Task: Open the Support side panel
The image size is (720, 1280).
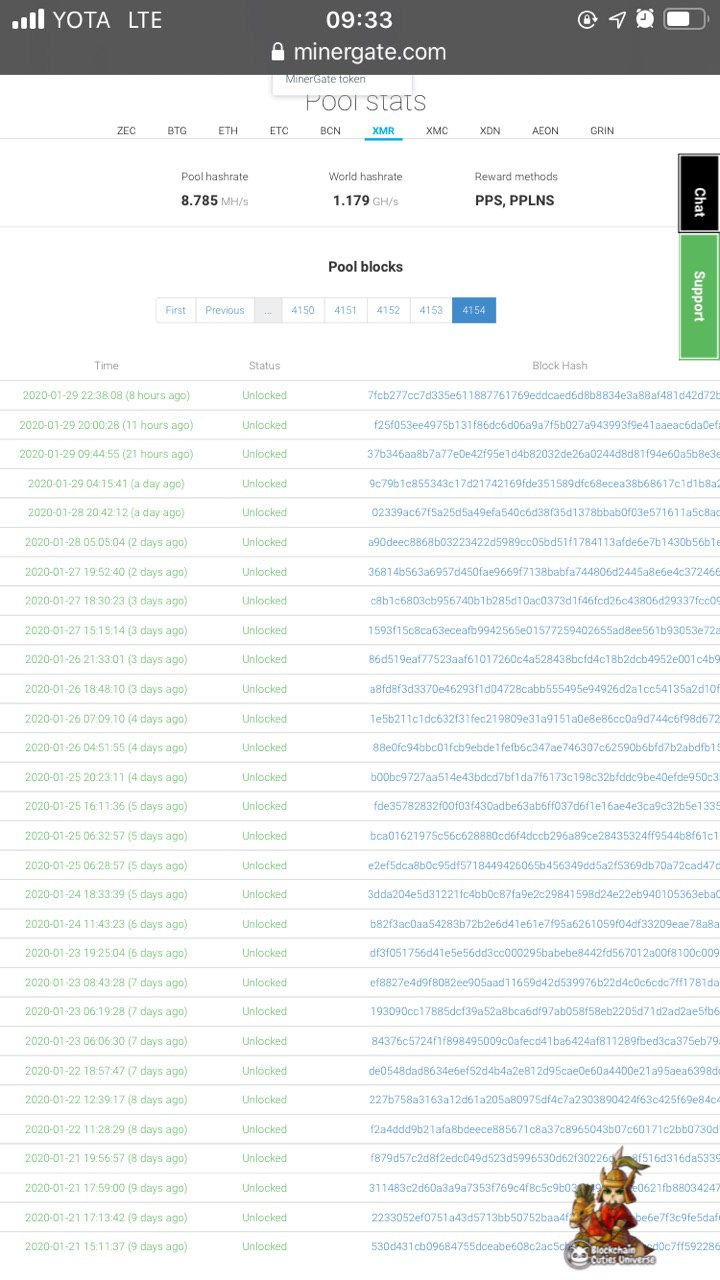Action: coord(699,296)
